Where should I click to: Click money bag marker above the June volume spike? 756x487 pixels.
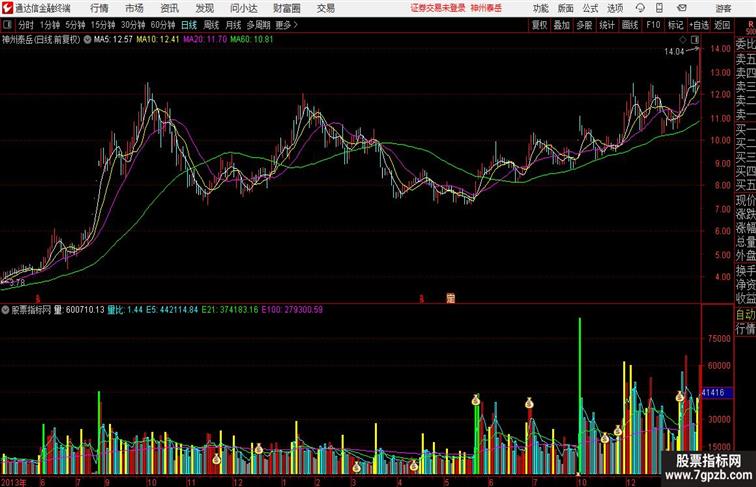pos(476,400)
